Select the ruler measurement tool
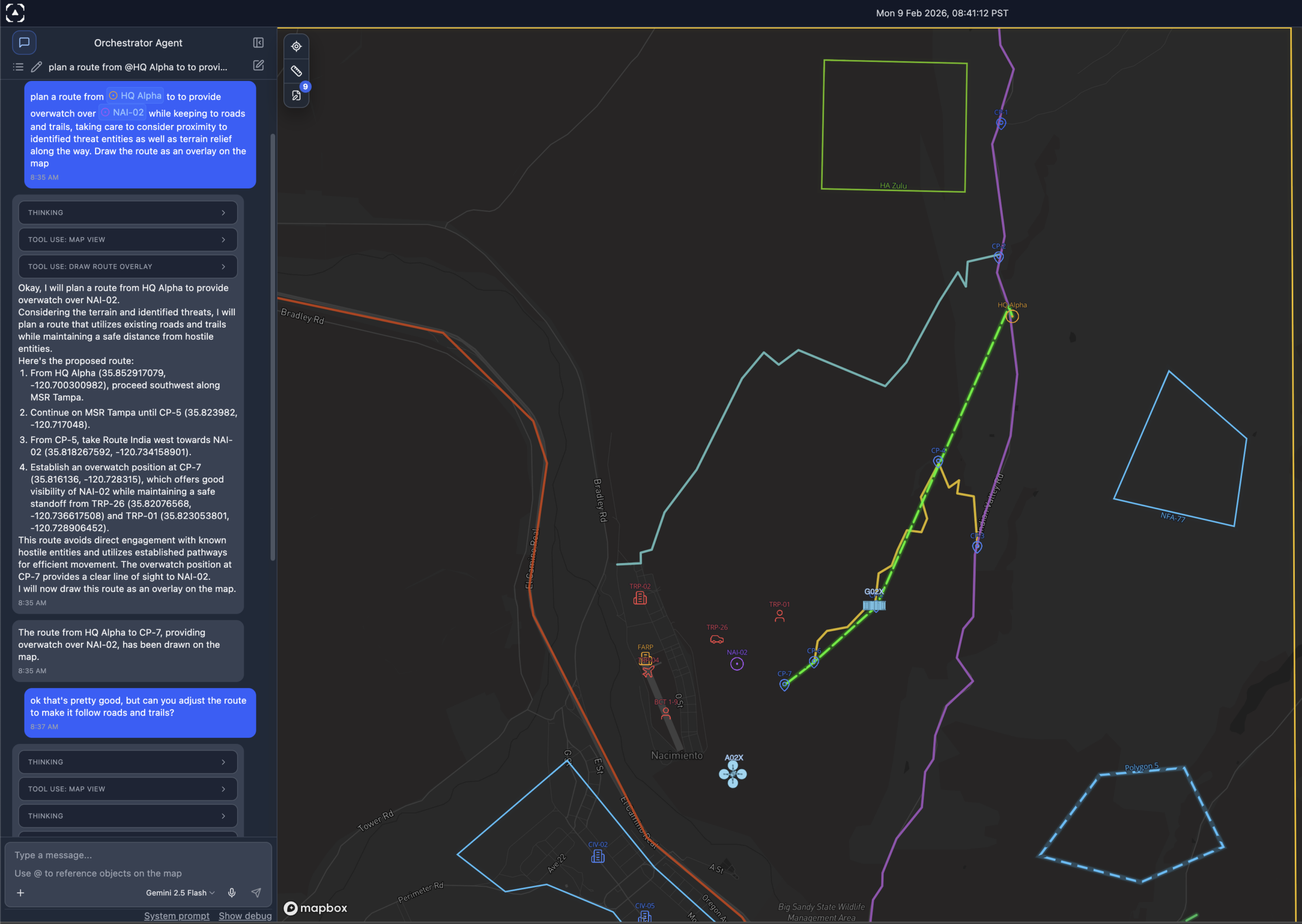Image resolution: width=1302 pixels, height=924 pixels. pos(296,71)
